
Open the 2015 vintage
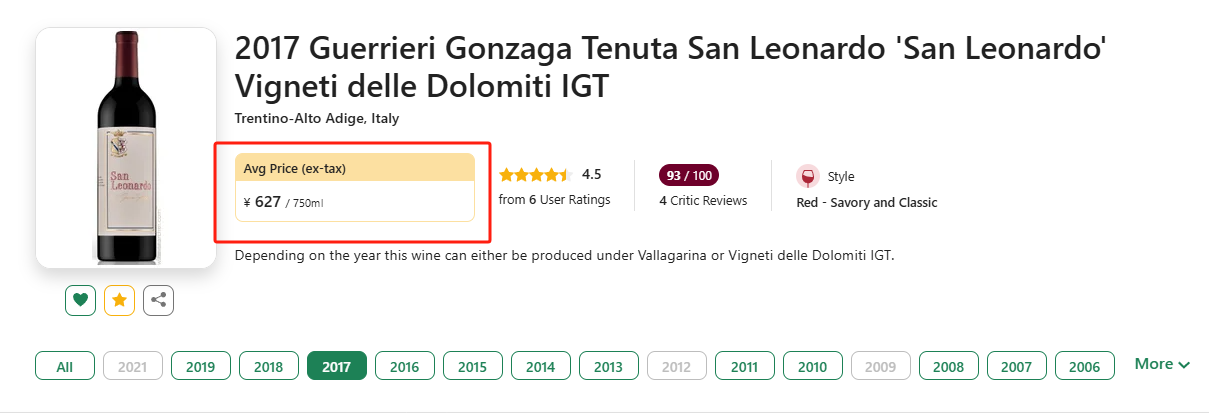(473, 367)
